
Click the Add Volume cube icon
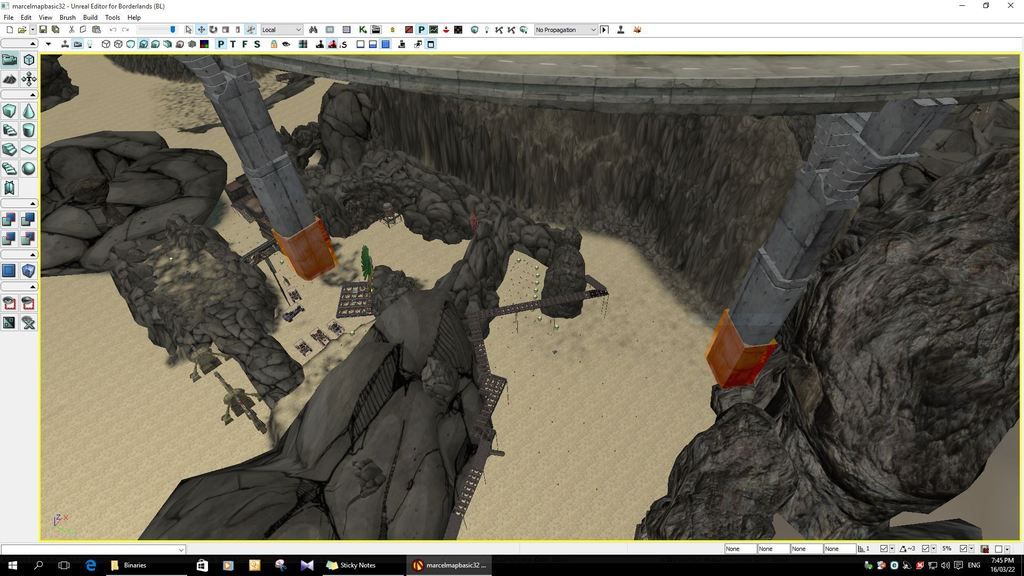pyautogui.click(x=29, y=270)
